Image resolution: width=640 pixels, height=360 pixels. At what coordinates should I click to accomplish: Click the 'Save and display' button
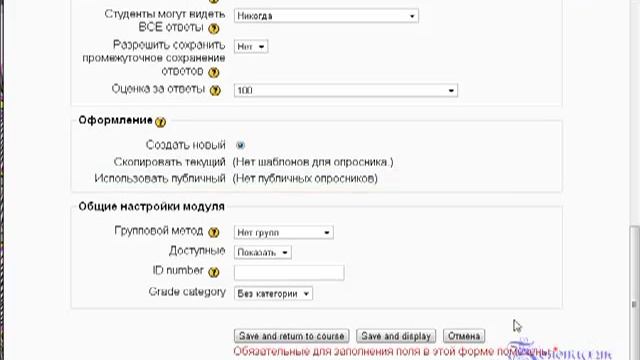(396, 336)
